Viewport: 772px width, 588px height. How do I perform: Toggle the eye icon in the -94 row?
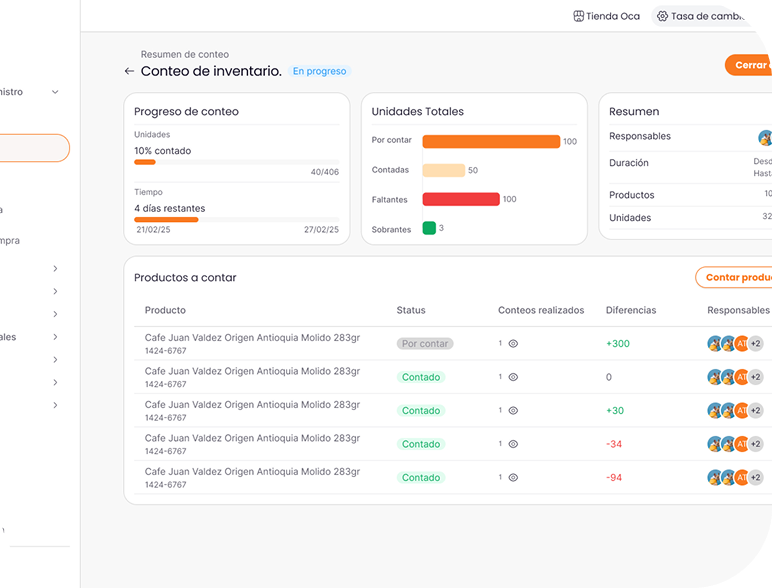click(x=513, y=478)
